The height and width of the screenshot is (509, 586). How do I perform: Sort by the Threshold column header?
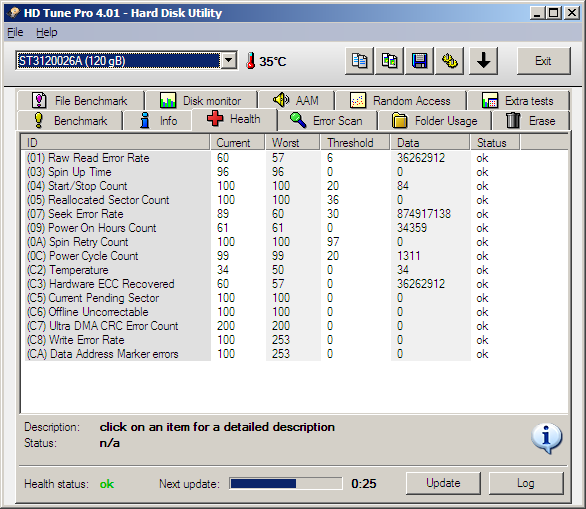pos(355,143)
